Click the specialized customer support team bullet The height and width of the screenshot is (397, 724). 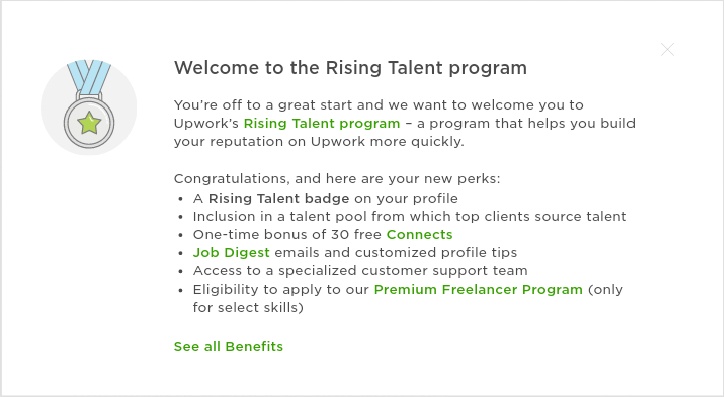pyautogui.click(x=360, y=271)
